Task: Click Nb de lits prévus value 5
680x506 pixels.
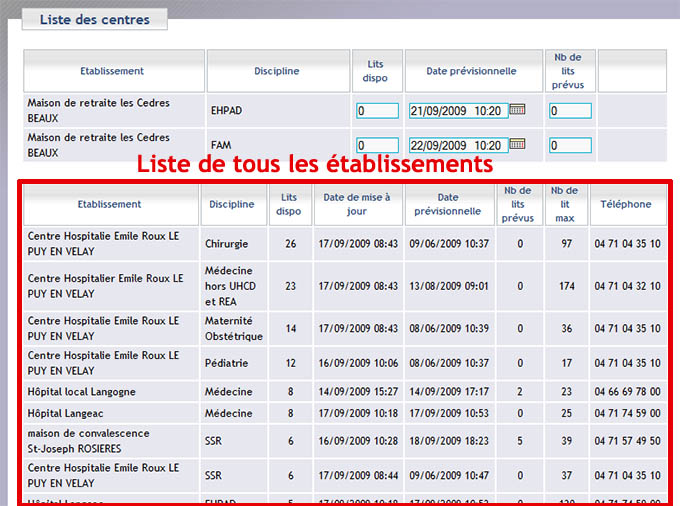Action: (520, 441)
